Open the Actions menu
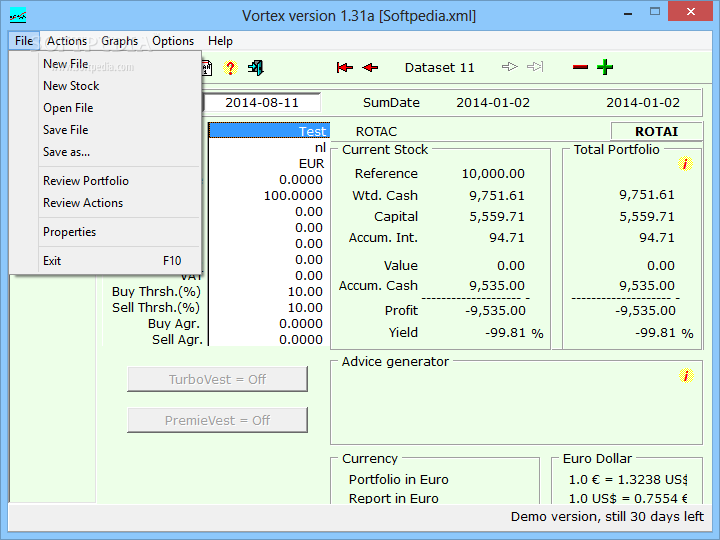This screenshot has height=540, width=720. [x=67, y=41]
